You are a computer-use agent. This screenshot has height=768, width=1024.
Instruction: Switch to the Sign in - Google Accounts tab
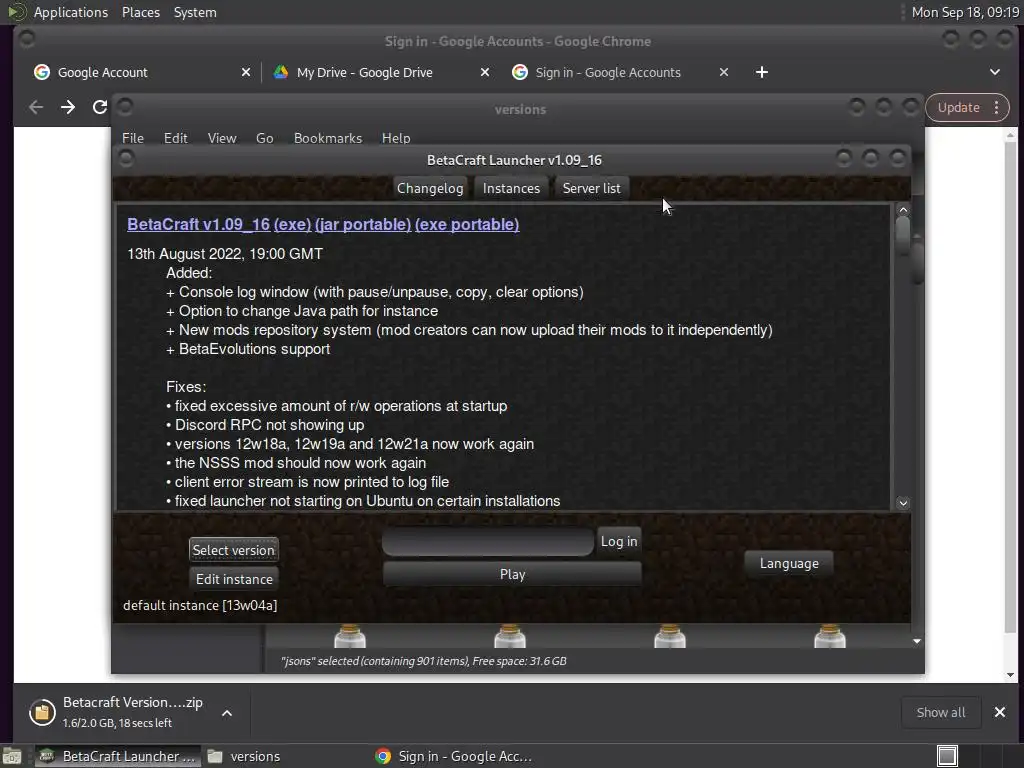coord(618,72)
